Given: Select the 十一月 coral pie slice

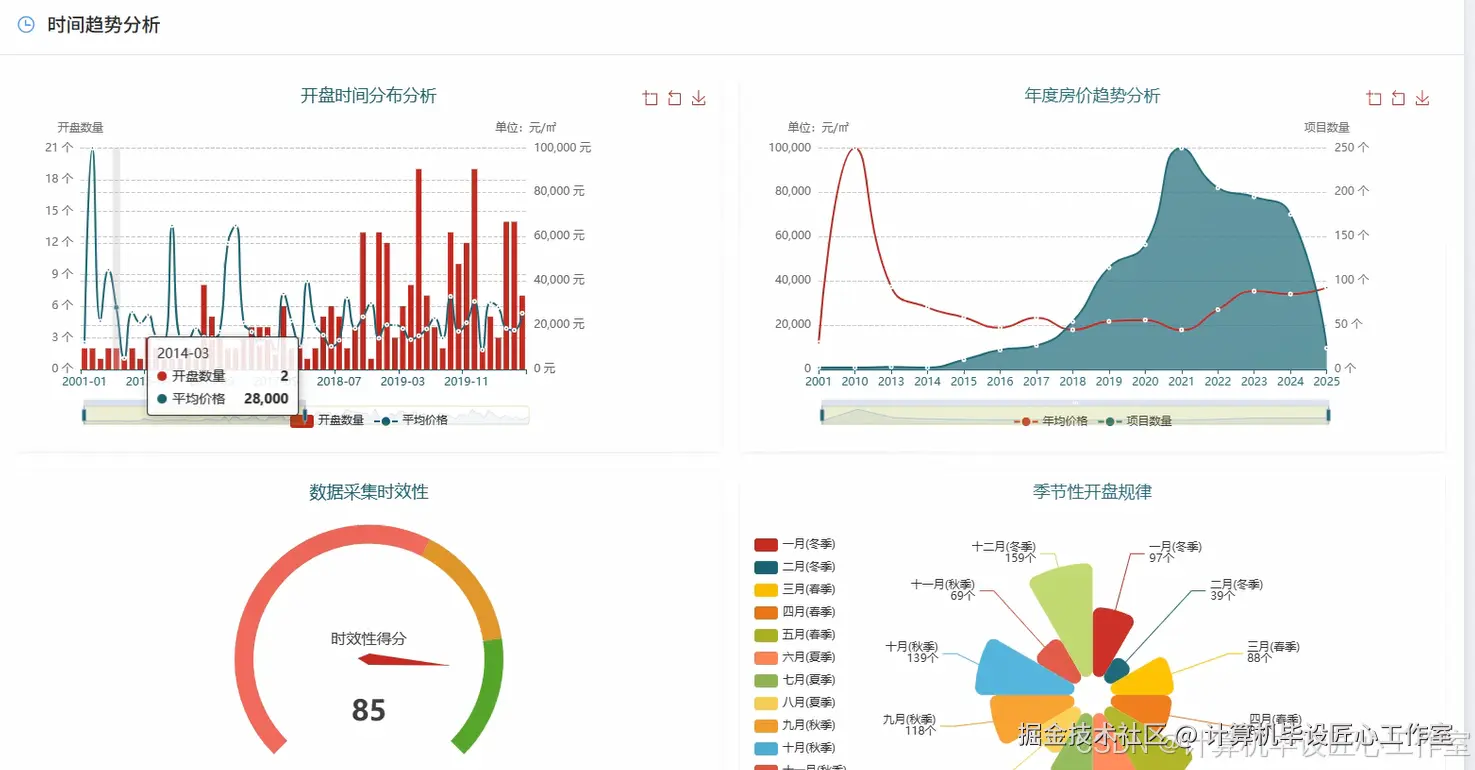Looking at the screenshot, I should pyautogui.click(x=1058, y=660).
